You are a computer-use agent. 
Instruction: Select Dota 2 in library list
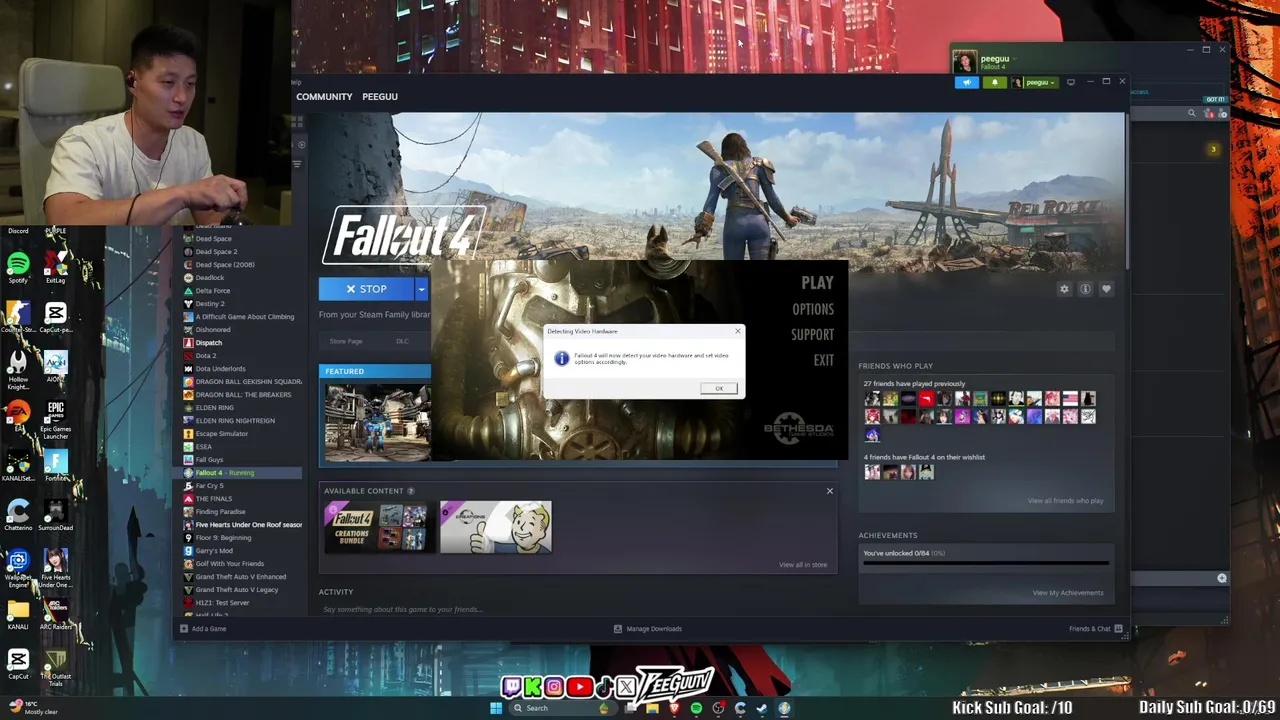(205, 356)
